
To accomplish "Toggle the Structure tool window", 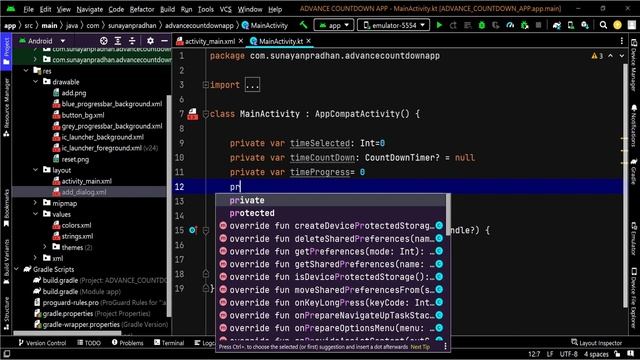I will pyautogui.click(x=6, y=313).
